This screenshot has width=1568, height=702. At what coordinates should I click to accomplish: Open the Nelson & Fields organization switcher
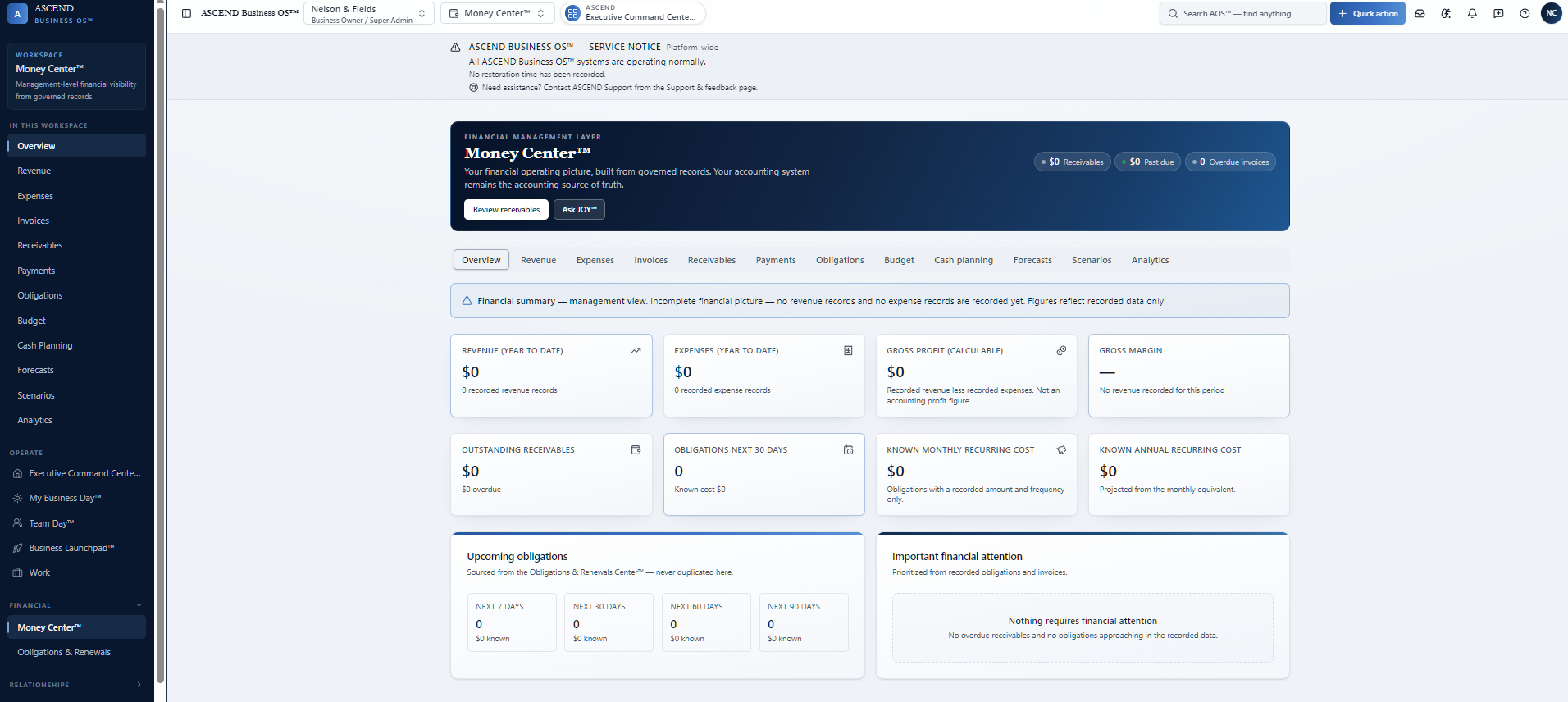pyautogui.click(x=368, y=13)
